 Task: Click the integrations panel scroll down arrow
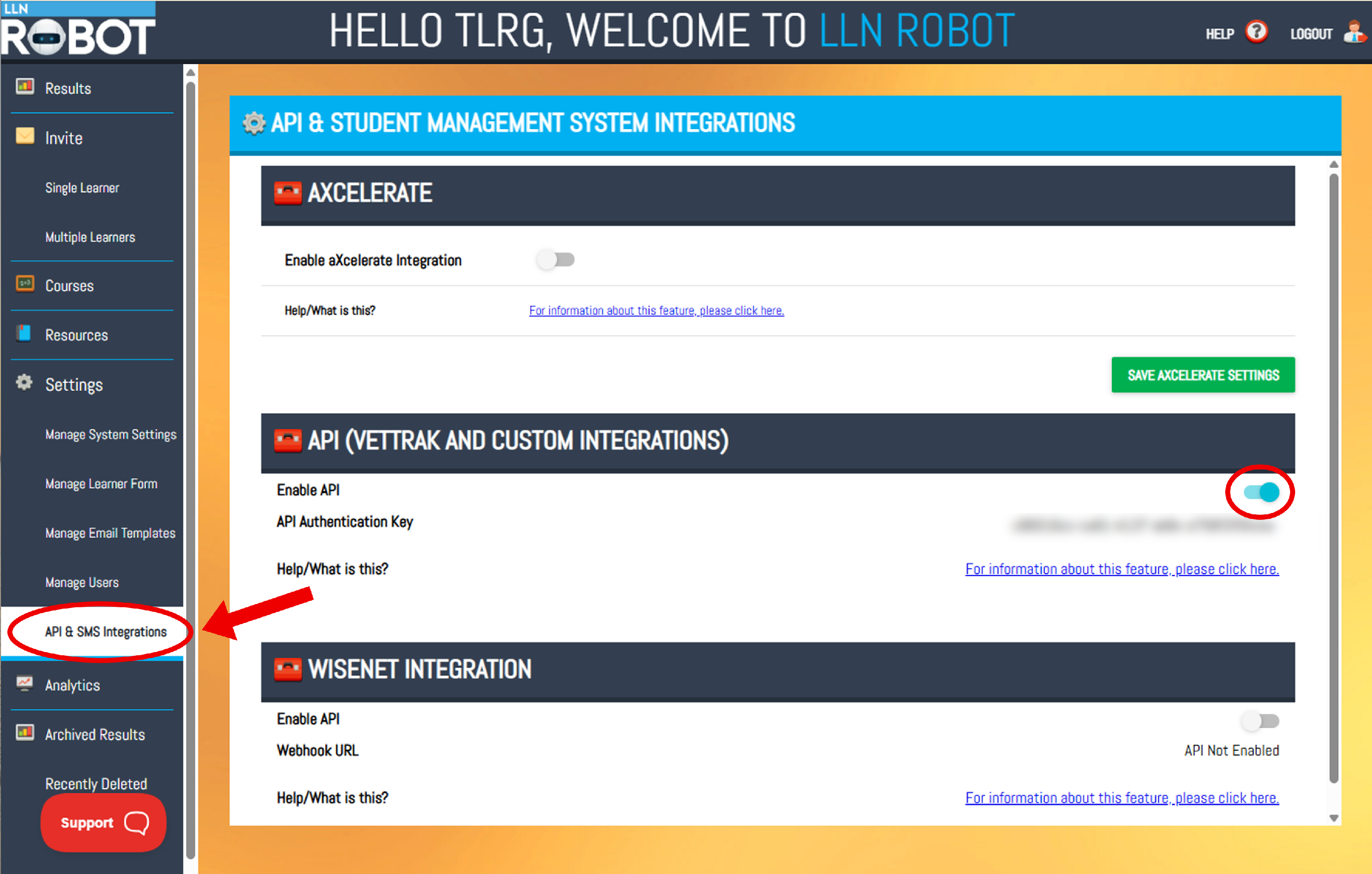pos(1333,818)
